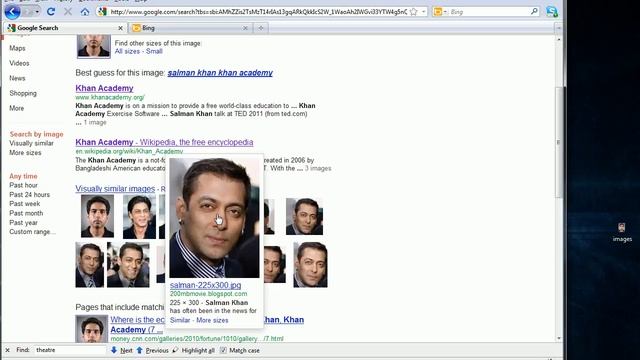Viewport: 640px width, 360px height.
Task: Click Similar link in the image popup
Action: (x=180, y=320)
